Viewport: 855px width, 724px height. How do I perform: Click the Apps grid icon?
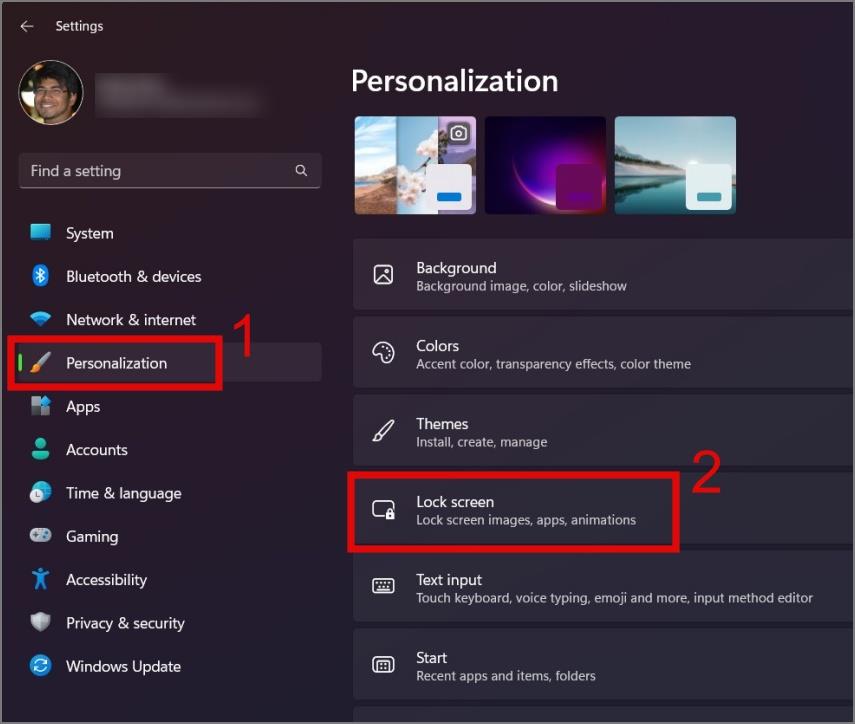tap(40, 406)
